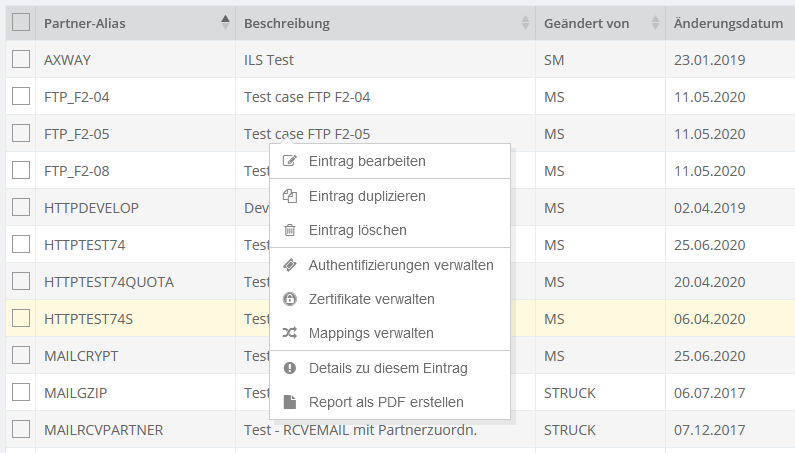Click the file icon for Report als PDF

click(290, 402)
